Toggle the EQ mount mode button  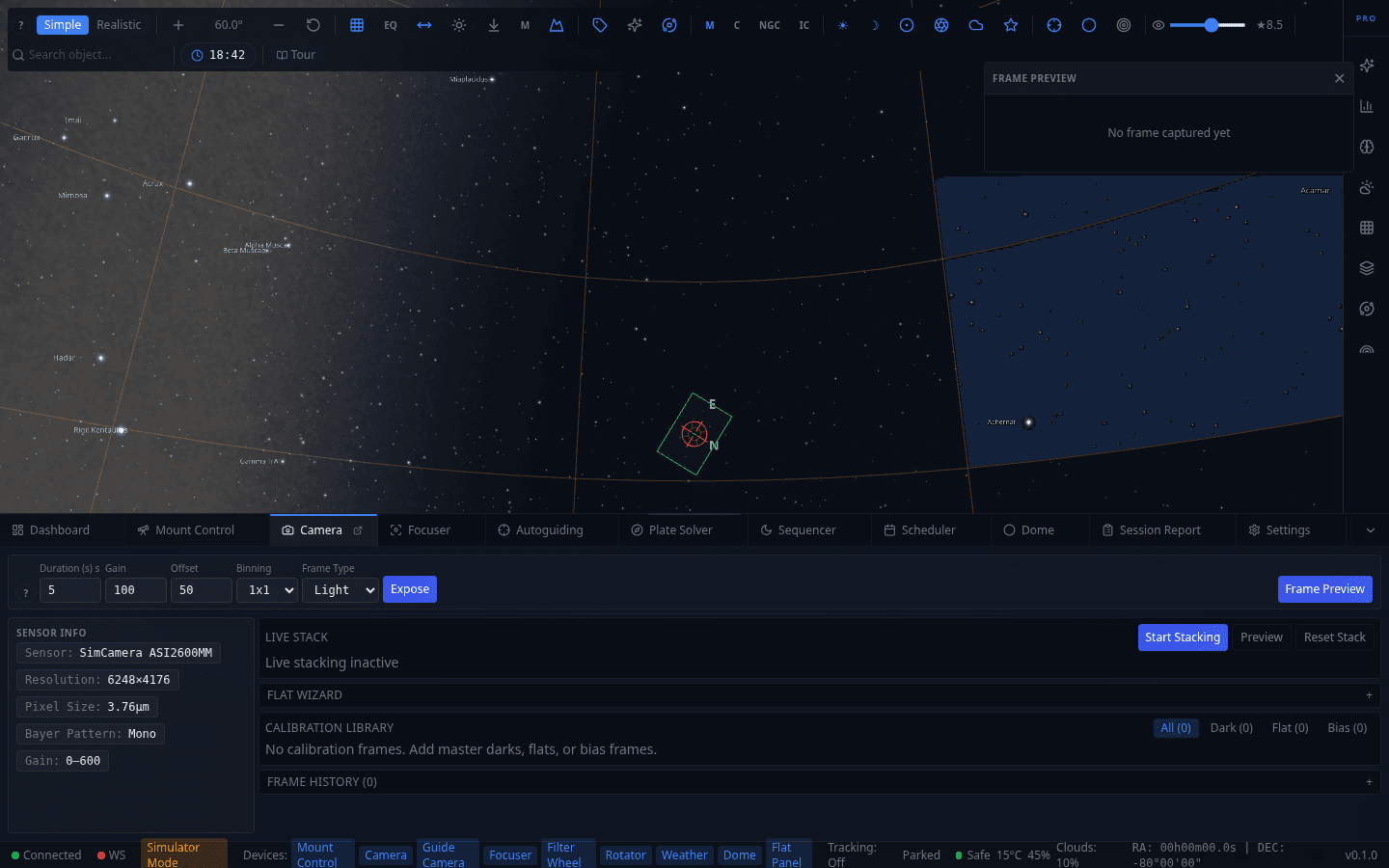tap(391, 25)
